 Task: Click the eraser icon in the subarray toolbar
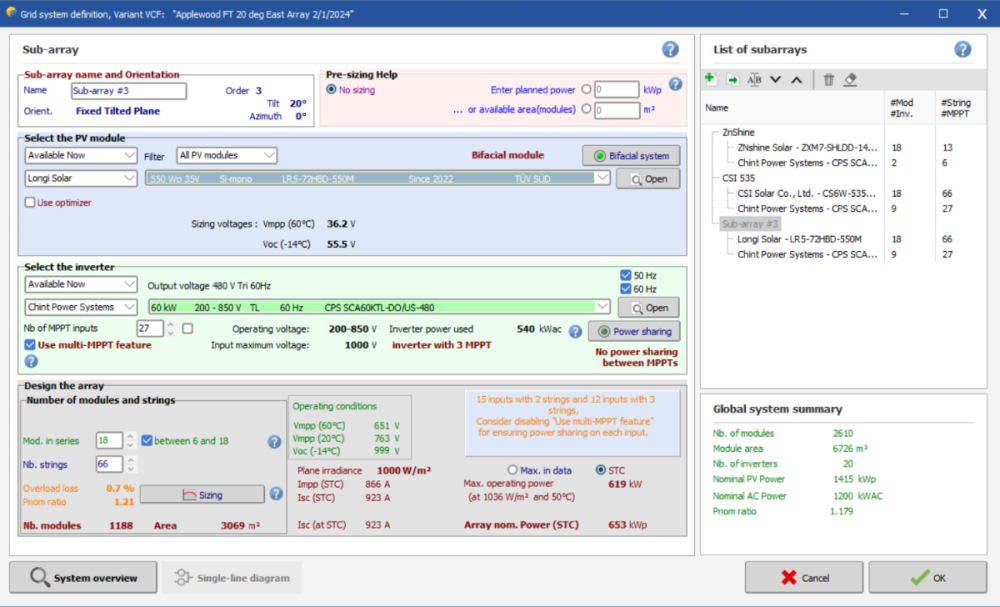[850, 79]
